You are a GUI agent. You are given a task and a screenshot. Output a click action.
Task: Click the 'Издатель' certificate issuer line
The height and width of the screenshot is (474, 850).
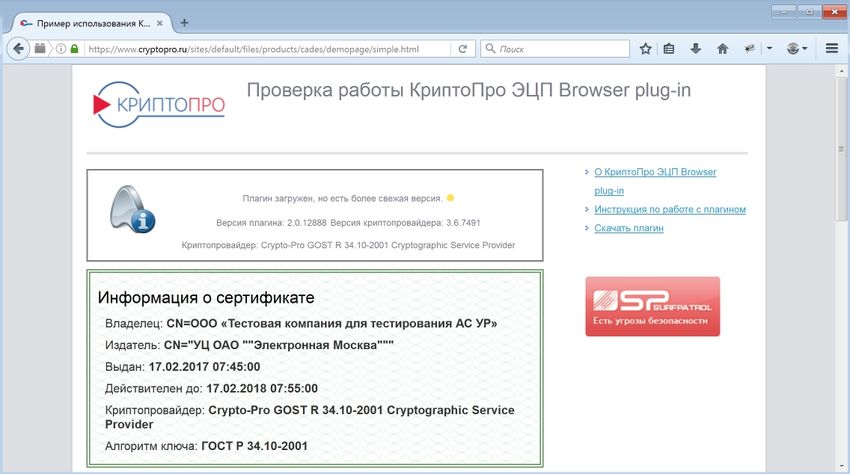click(249, 345)
